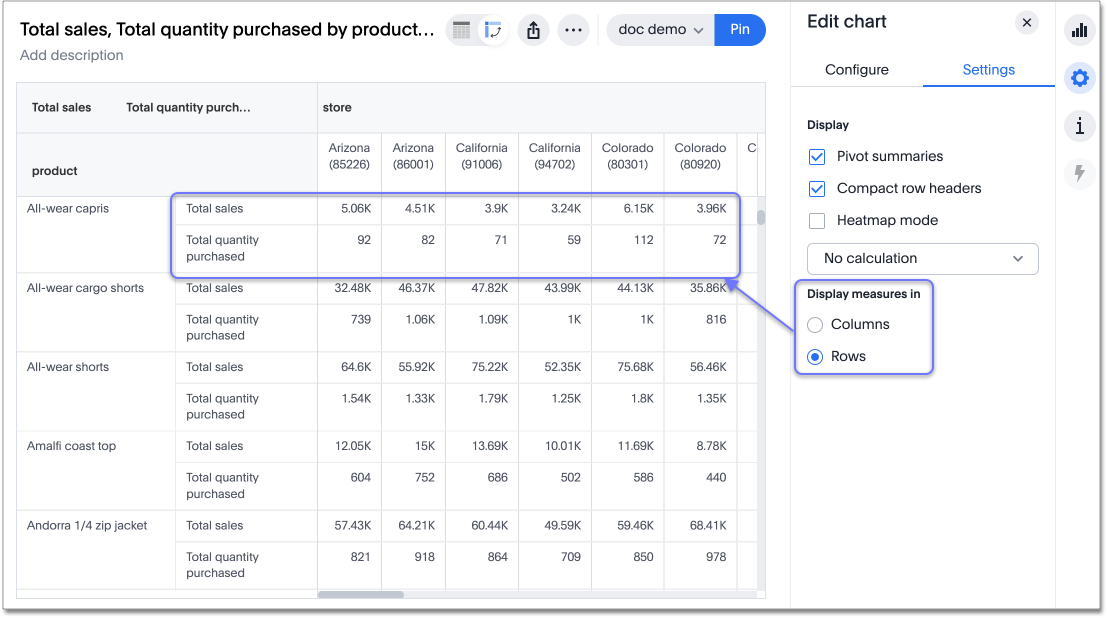Open the info icon in sidebar
This screenshot has width=1107, height=618.
coord(1079,126)
